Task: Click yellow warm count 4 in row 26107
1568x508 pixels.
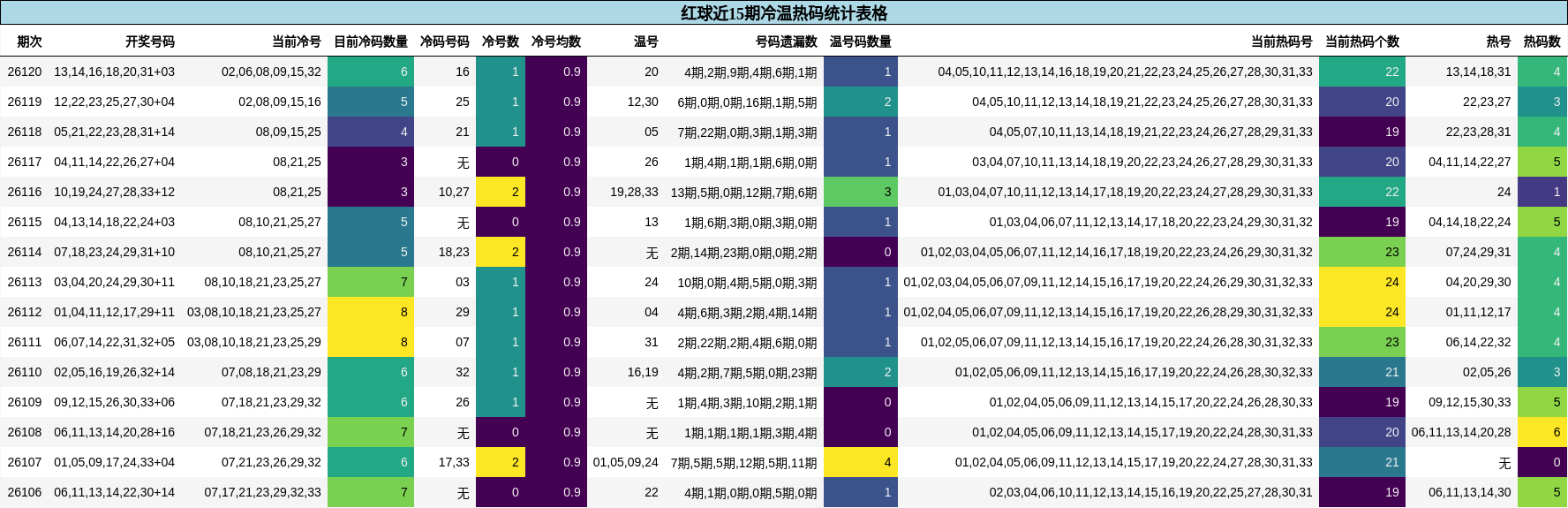Action: 861,462
